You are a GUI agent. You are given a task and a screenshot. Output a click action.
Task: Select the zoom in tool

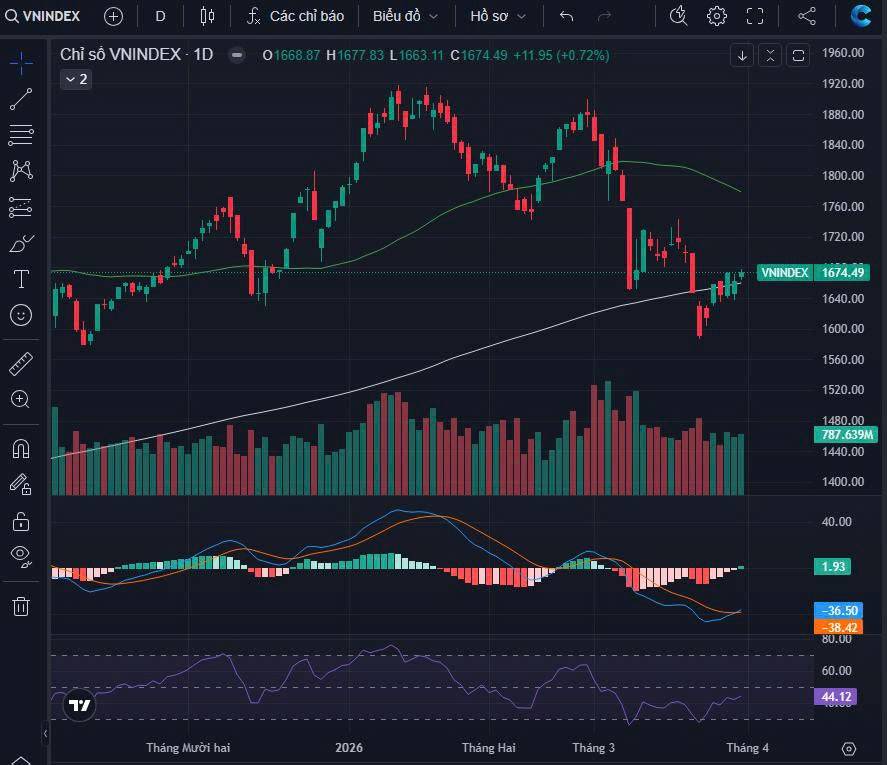[21, 399]
